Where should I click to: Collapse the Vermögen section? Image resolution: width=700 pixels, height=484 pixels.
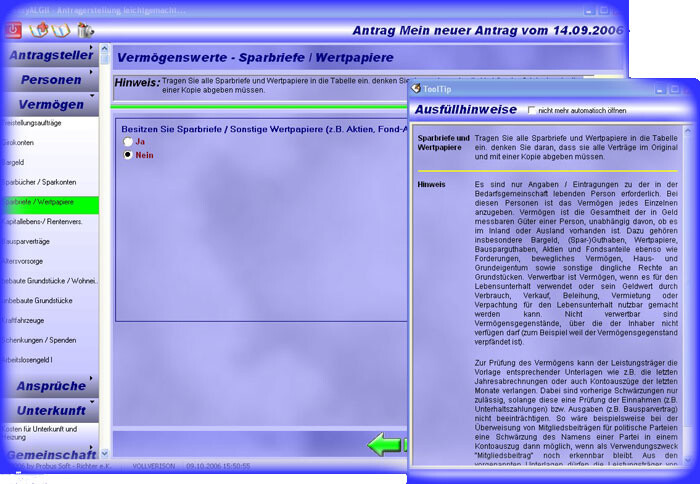pyautogui.click(x=51, y=104)
